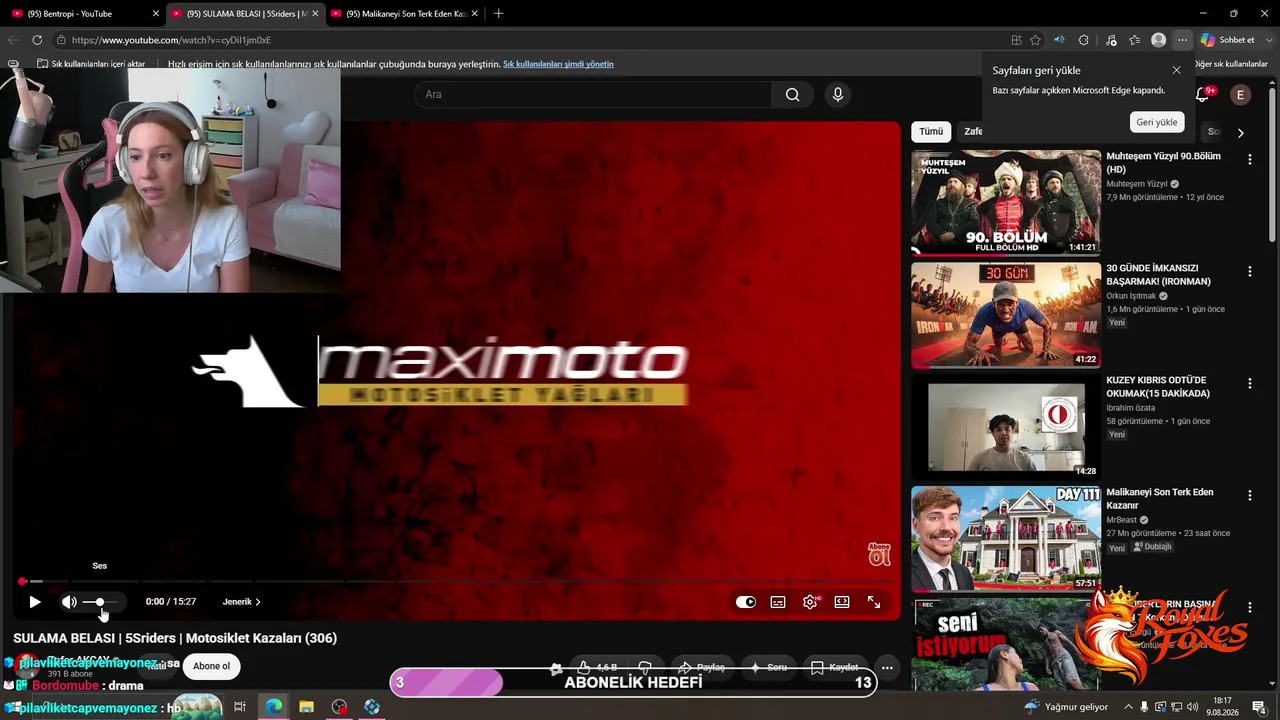The image size is (1280, 720).
Task: Reload the page with the refresh icon
Action: [x=37, y=40]
